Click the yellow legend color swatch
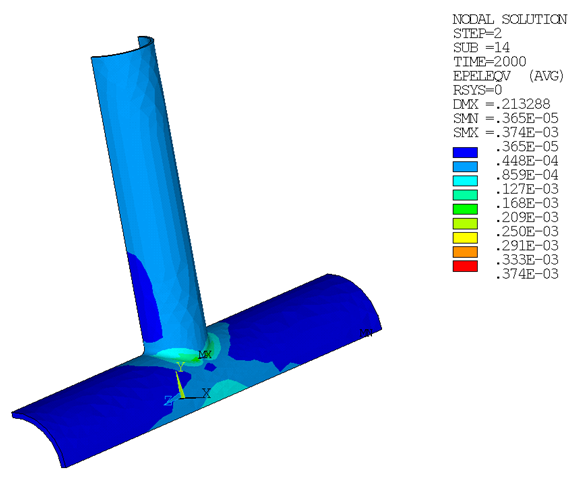Screen dimensions: 575x486 465,238
